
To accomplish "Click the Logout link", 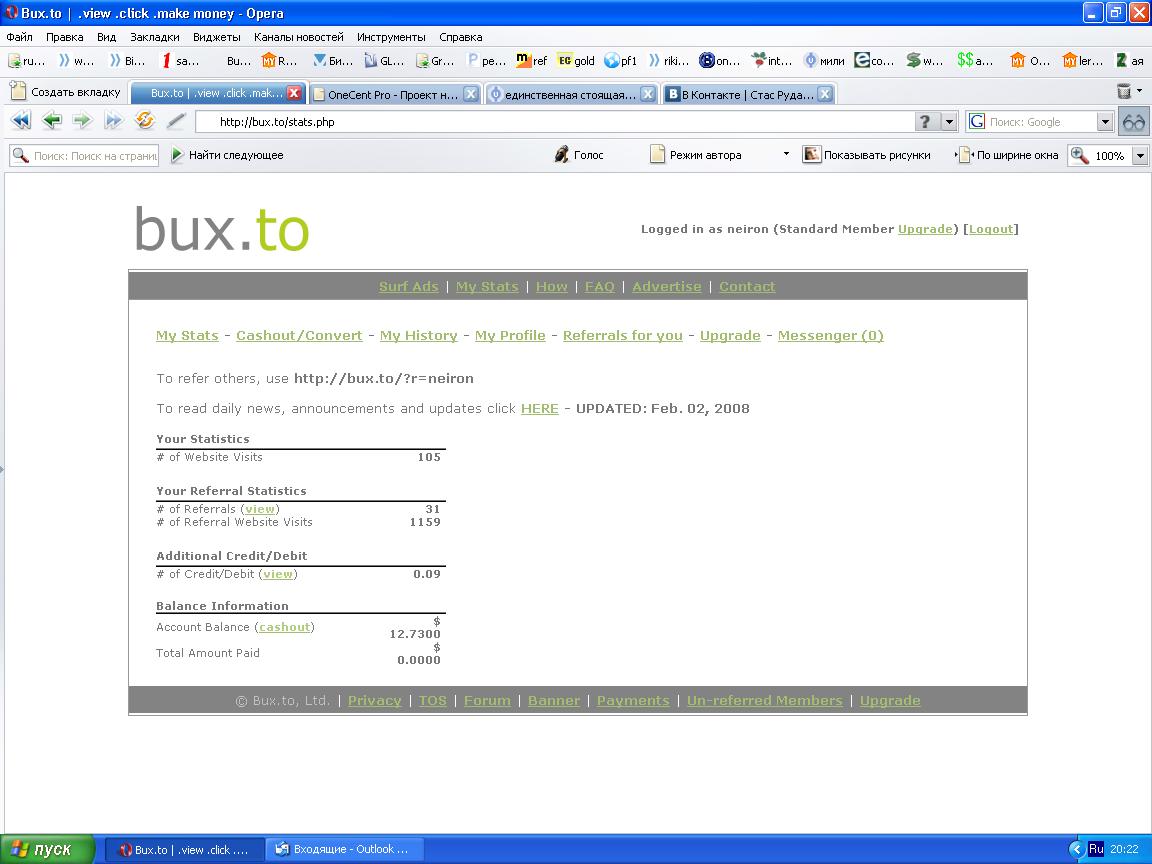I will 990,229.
